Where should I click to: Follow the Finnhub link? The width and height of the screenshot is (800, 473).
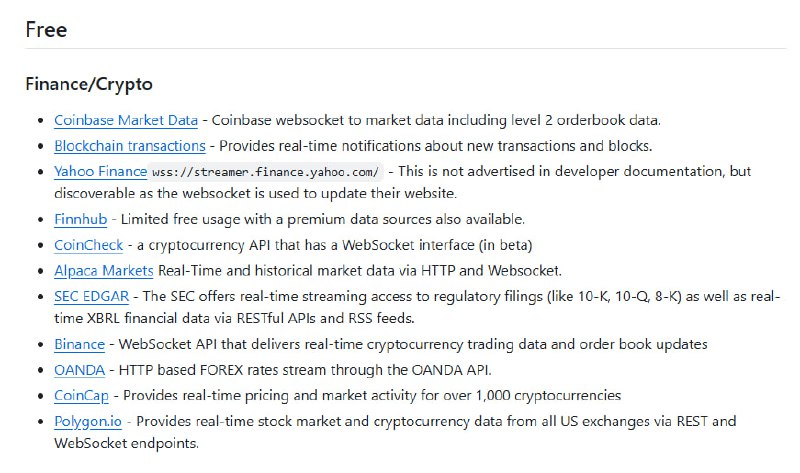pyautogui.click(x=77, y=219)
